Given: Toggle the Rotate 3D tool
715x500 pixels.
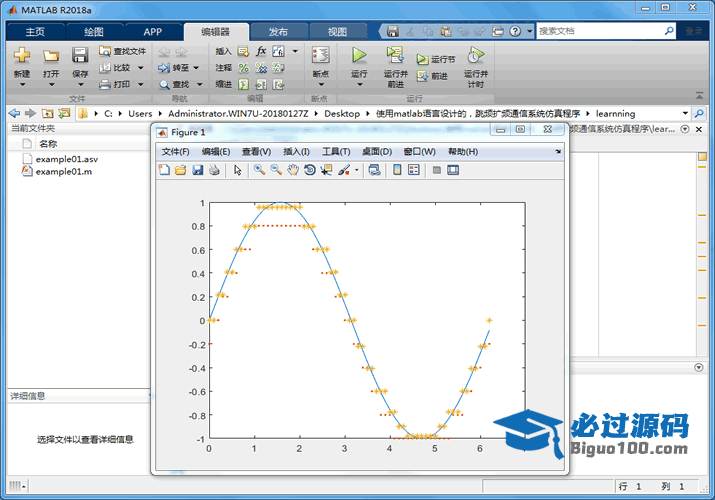Looking at the screenshot, I should [x=310, y=170].
